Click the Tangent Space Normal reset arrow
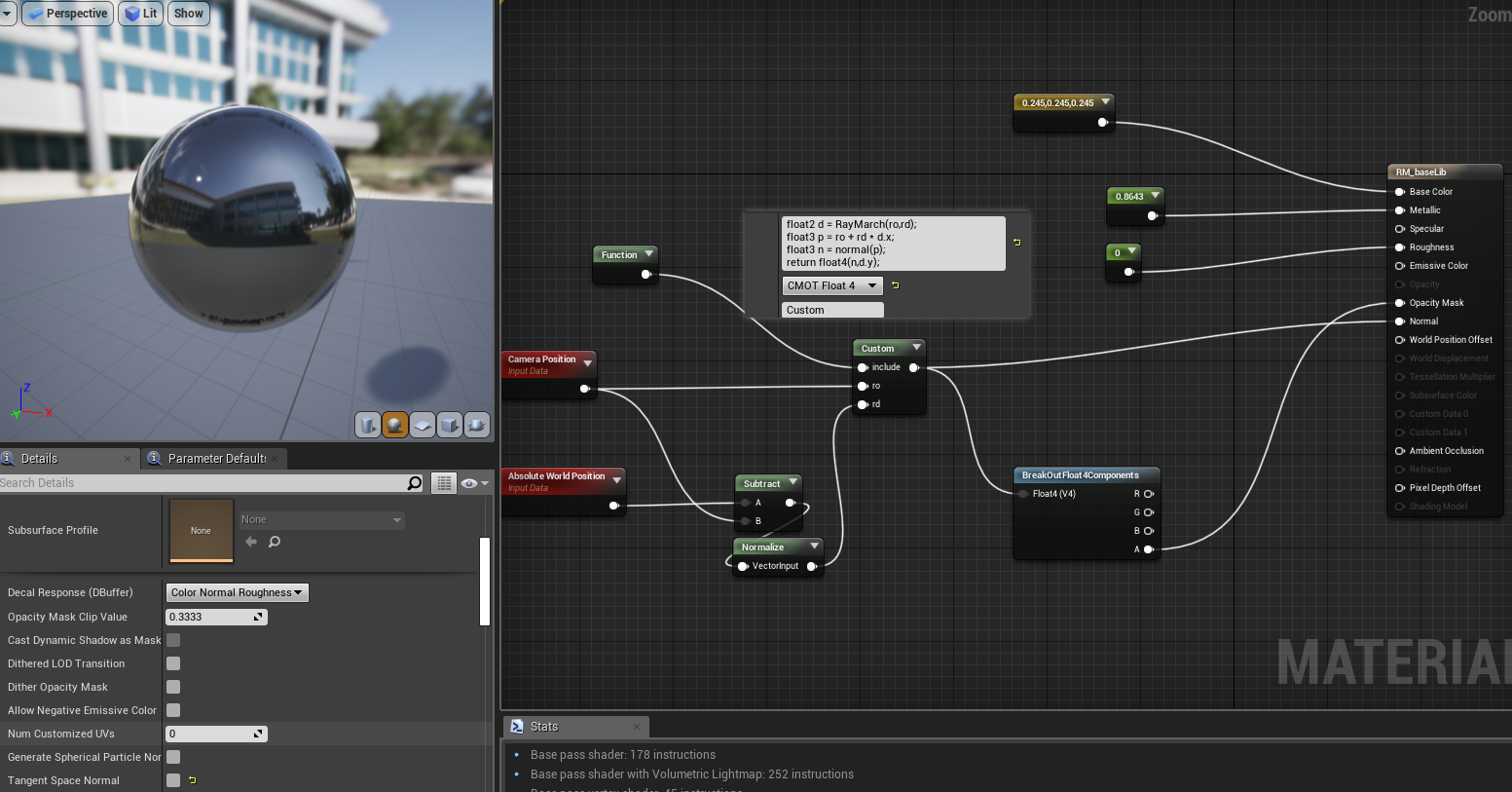 192,779
